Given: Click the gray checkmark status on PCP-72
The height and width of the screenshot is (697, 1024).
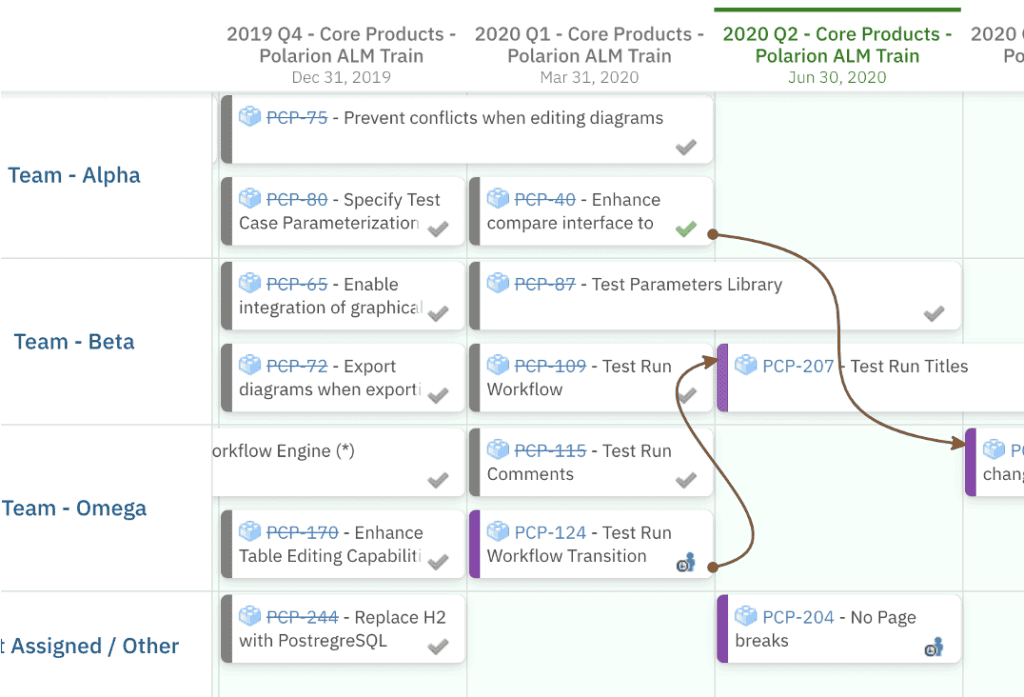Looking at the screenshot, I should (x=438, y=395).
